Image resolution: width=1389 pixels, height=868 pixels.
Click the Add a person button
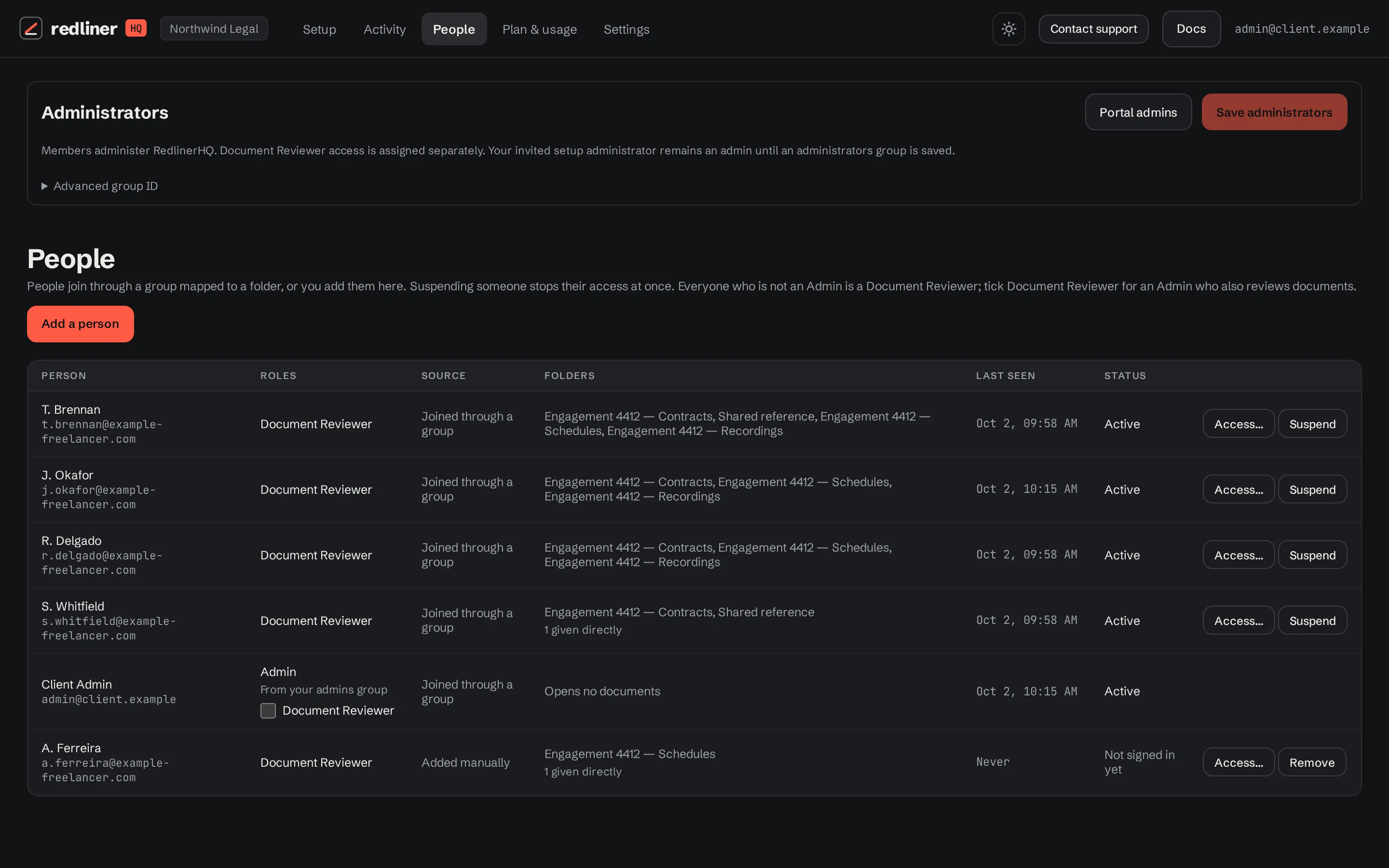point(81,324)
